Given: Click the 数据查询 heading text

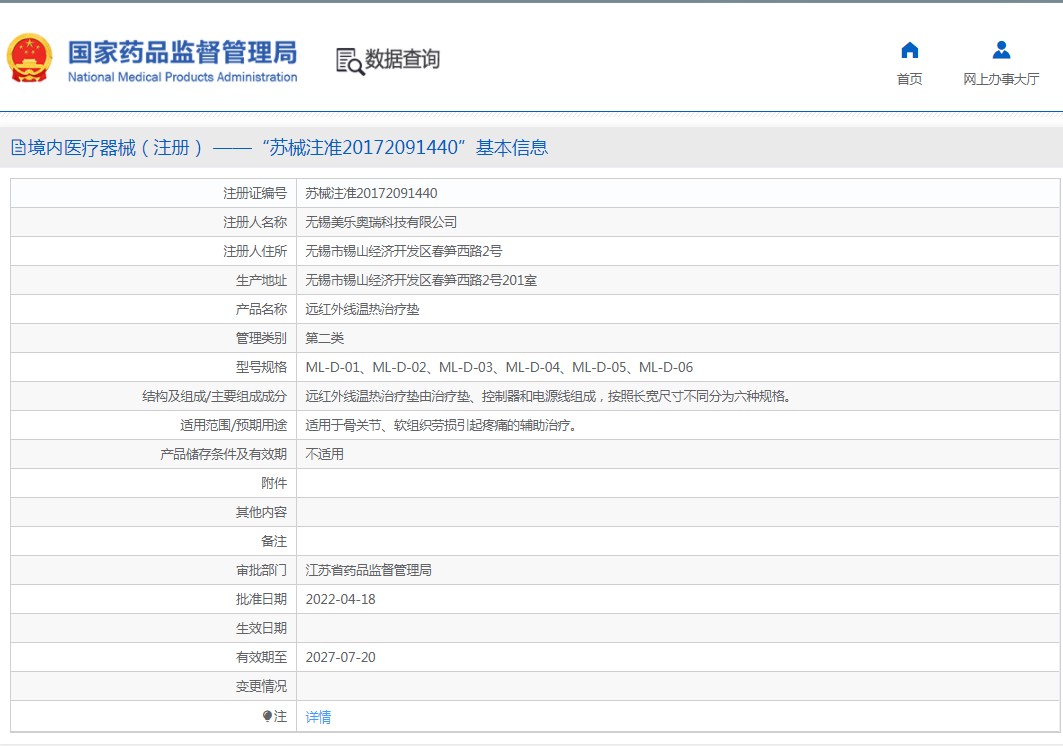Looking at the screenshot, I should click(402, 59).
